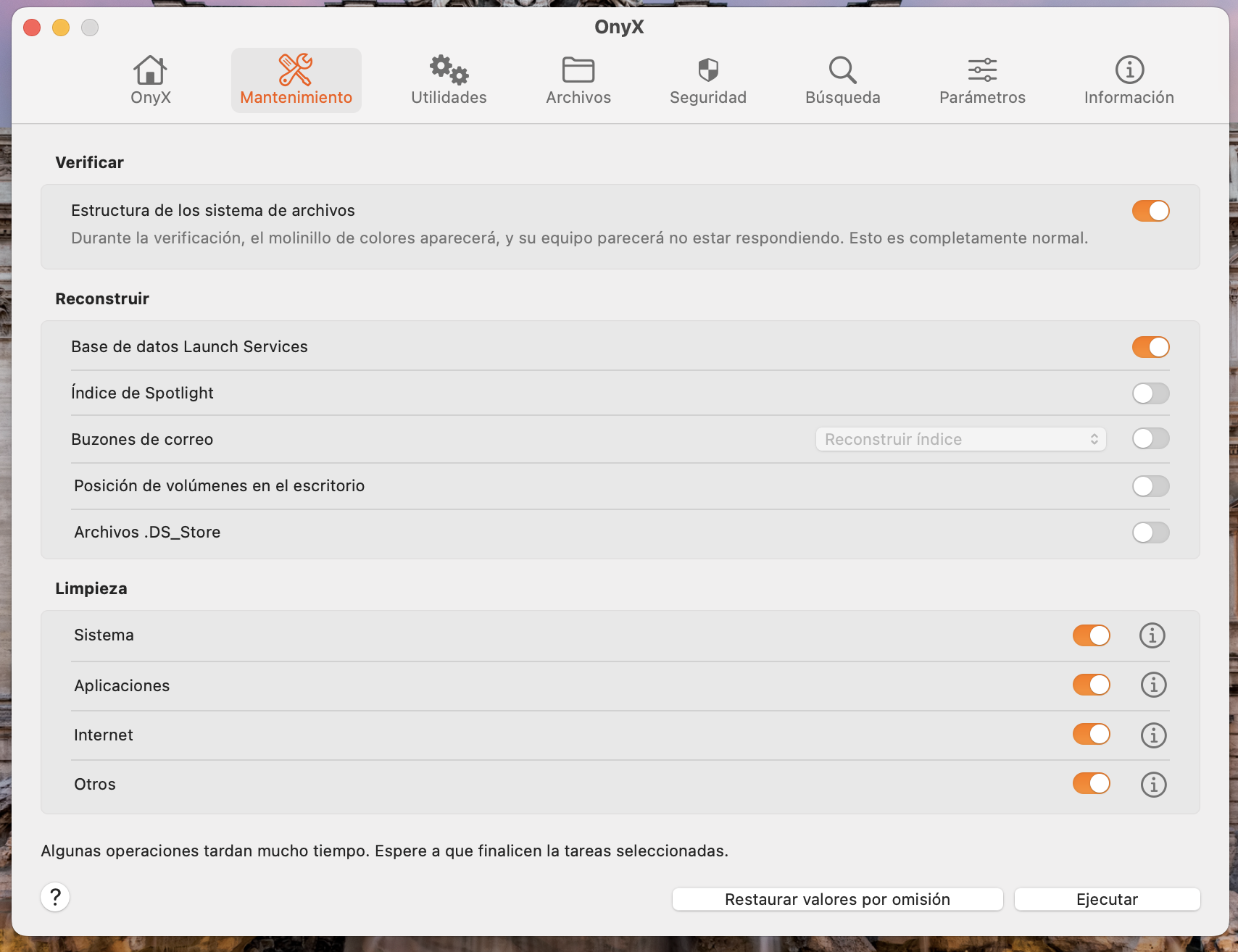
Task: Go to the Archivos tab label
Action: coord(578,97)
